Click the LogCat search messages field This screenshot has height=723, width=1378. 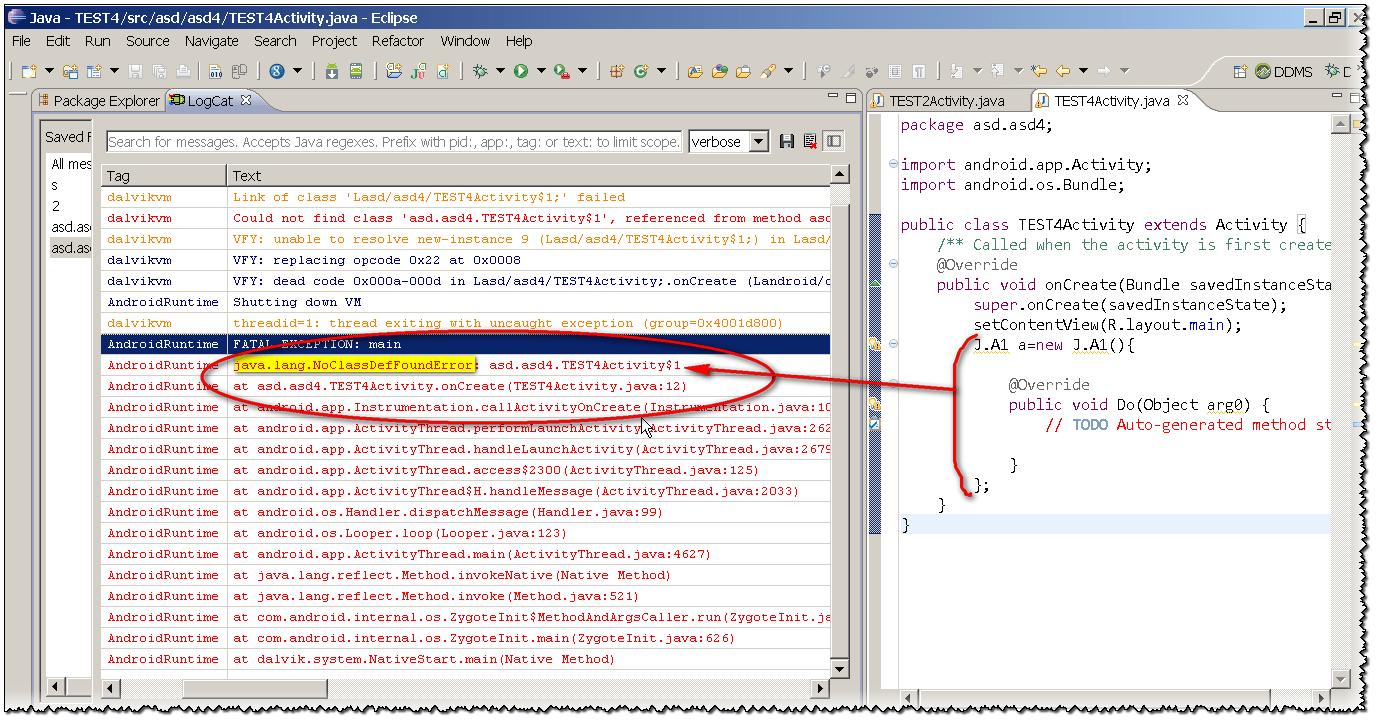click(394, 142)
